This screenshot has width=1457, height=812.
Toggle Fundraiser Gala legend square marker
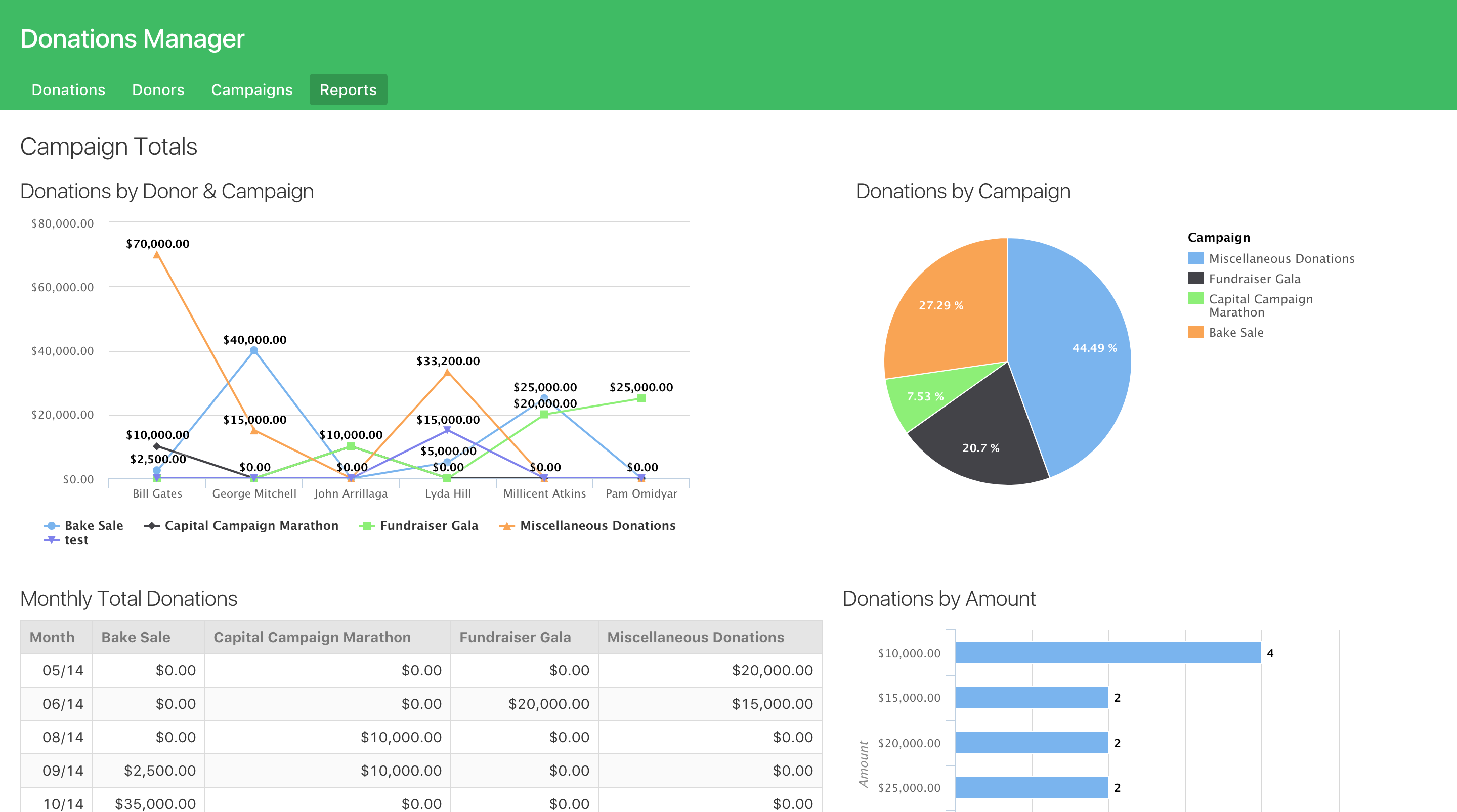click(x=367, y=526)
